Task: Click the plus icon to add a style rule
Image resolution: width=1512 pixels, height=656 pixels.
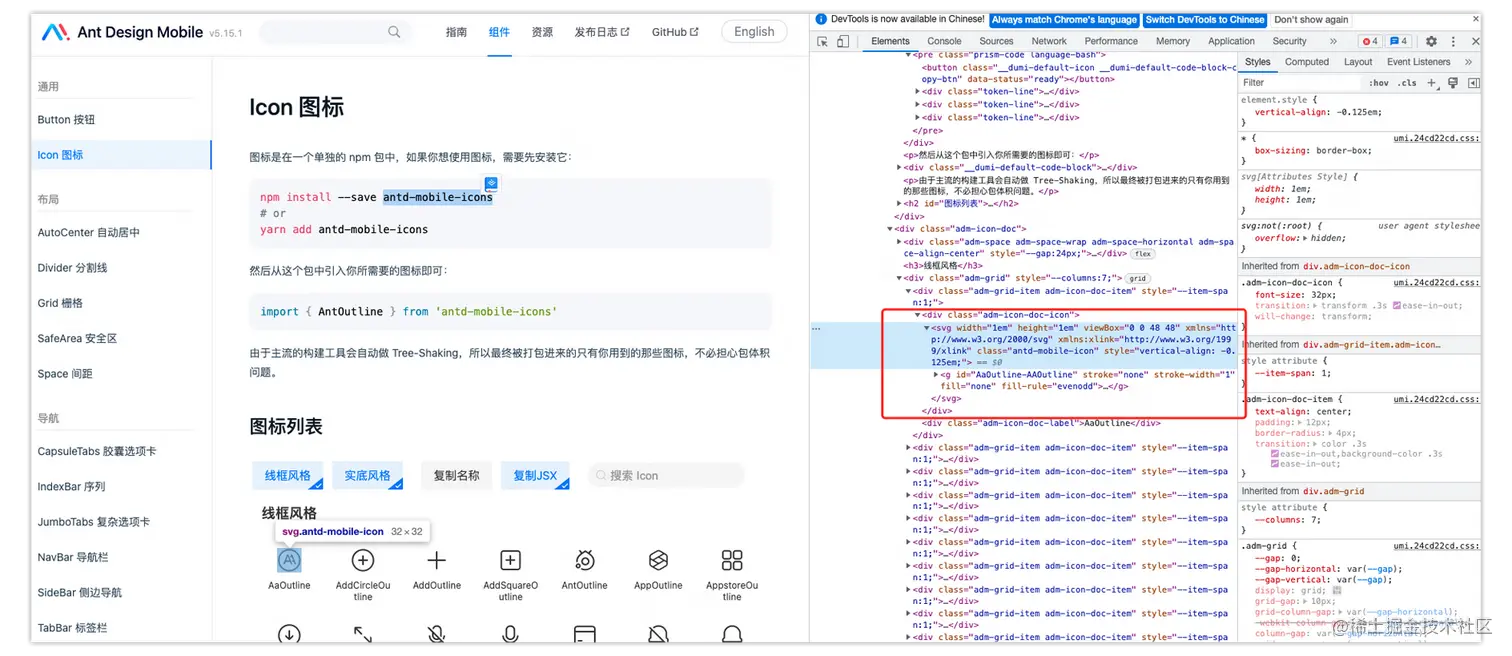Action: pyautogui.click(x=1432, y=83)
